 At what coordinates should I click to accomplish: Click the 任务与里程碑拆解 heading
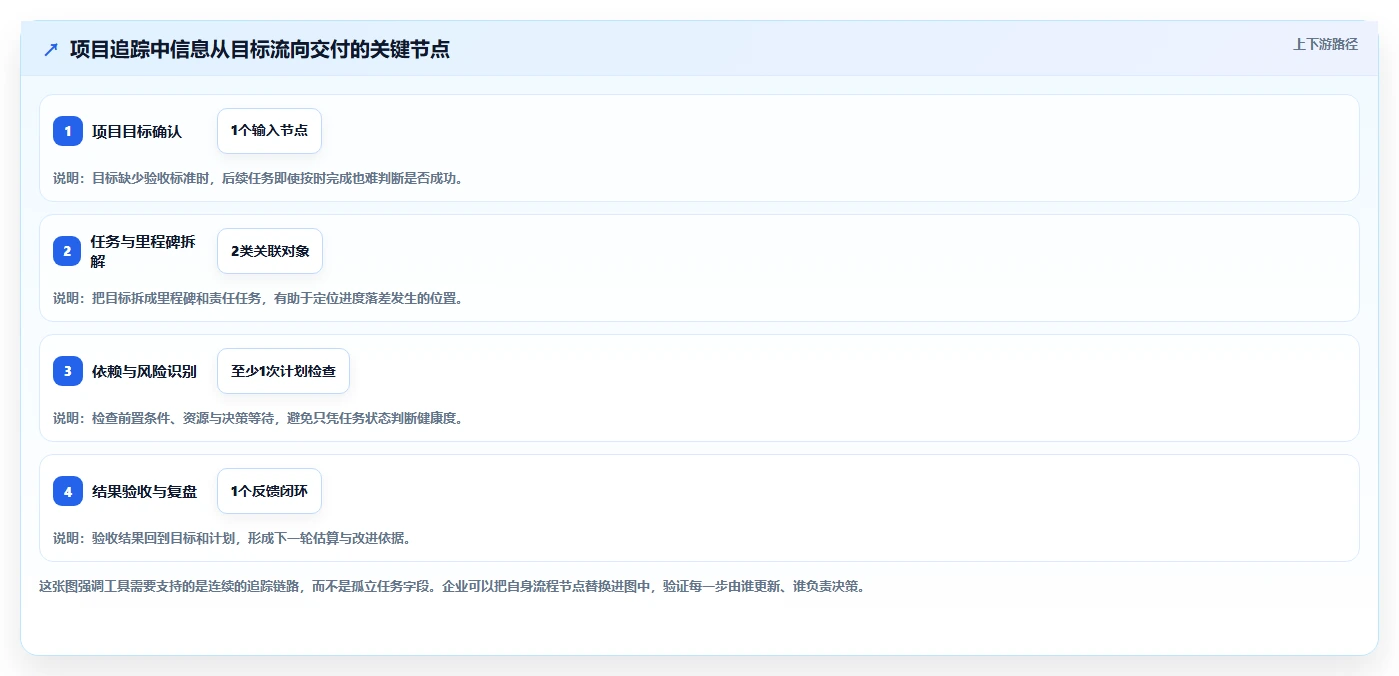[x=144, y=251]
